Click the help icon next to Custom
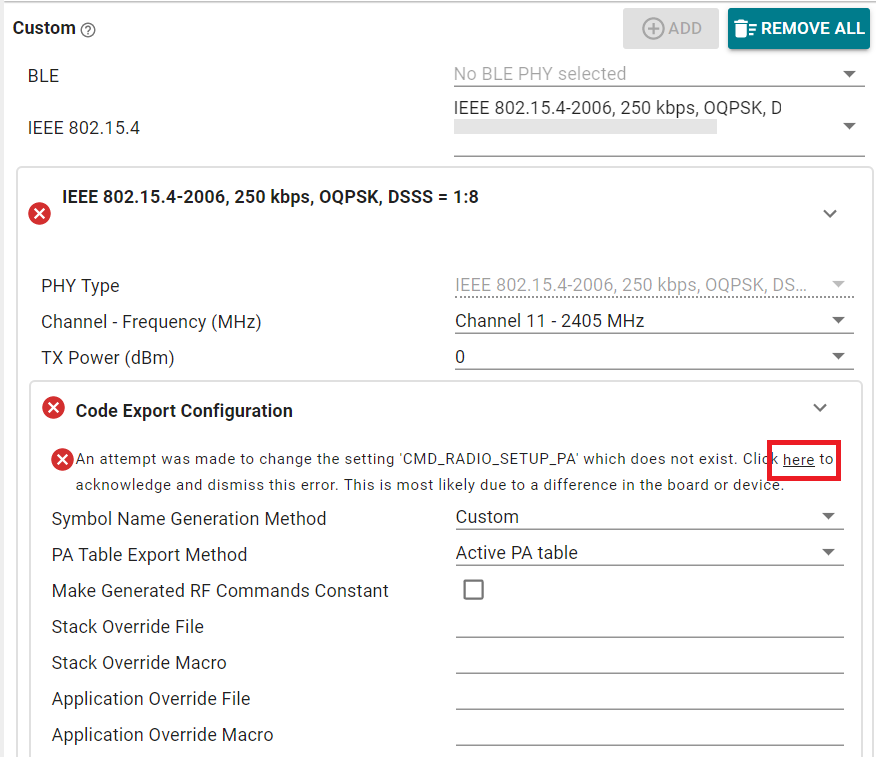876x757 pixels. [88, 30]
